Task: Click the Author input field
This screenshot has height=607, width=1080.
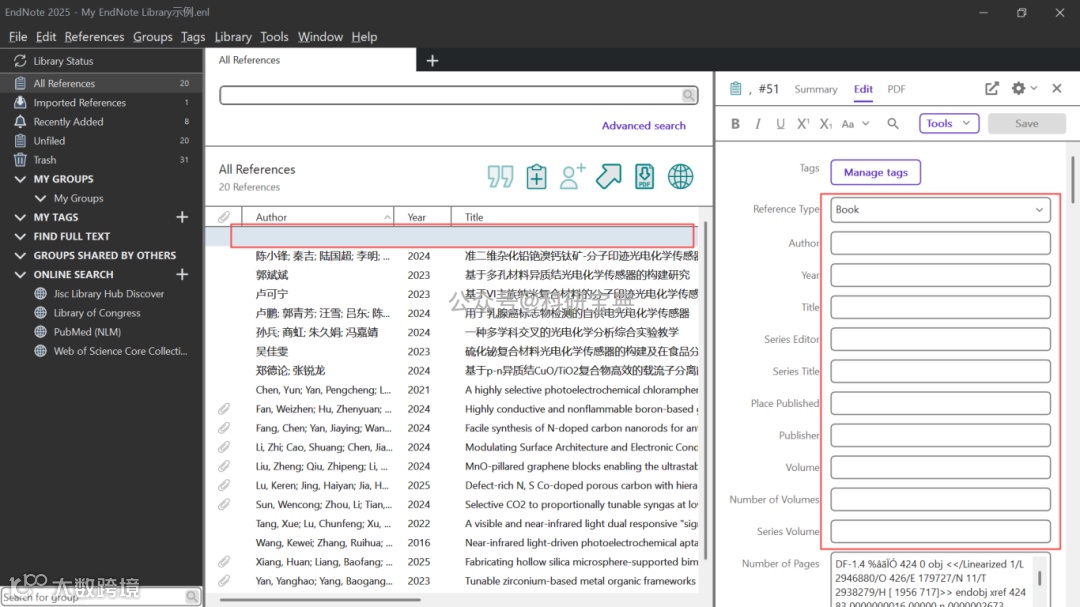Action: click(x=940, y=243)
